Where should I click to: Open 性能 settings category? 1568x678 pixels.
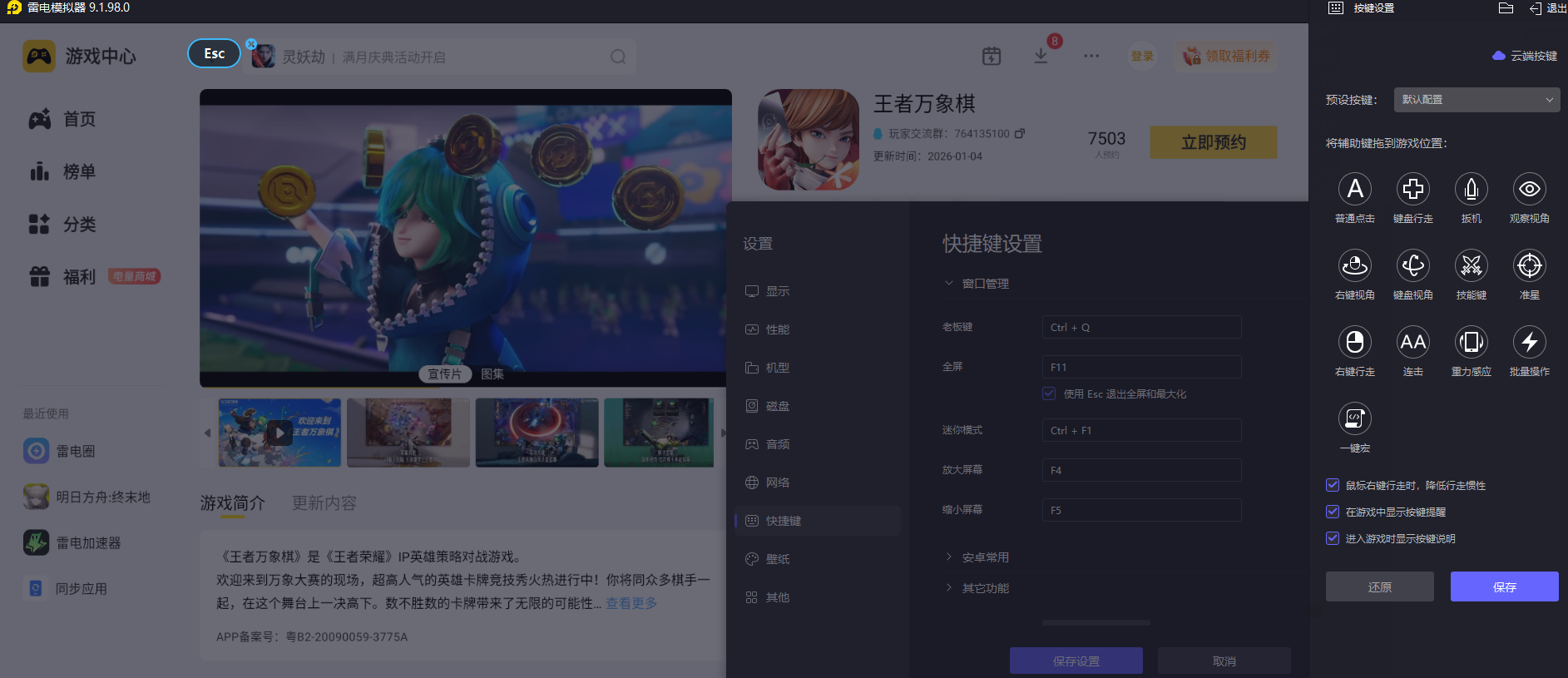(x=818, y=329)
